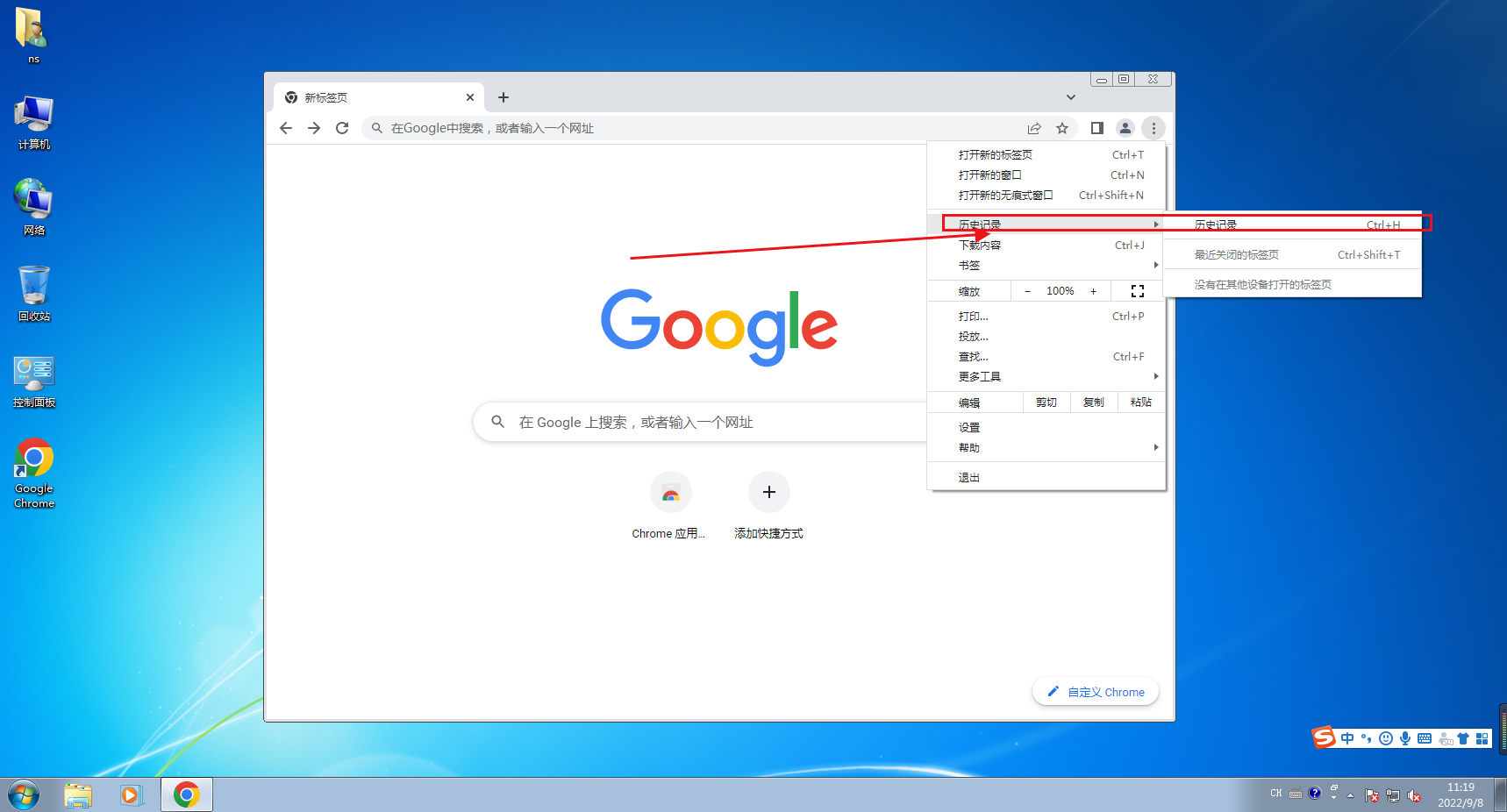Open the side panel icon
Image resolution: width=1507 pixels, height=812 pixels.
point(1096,128)
